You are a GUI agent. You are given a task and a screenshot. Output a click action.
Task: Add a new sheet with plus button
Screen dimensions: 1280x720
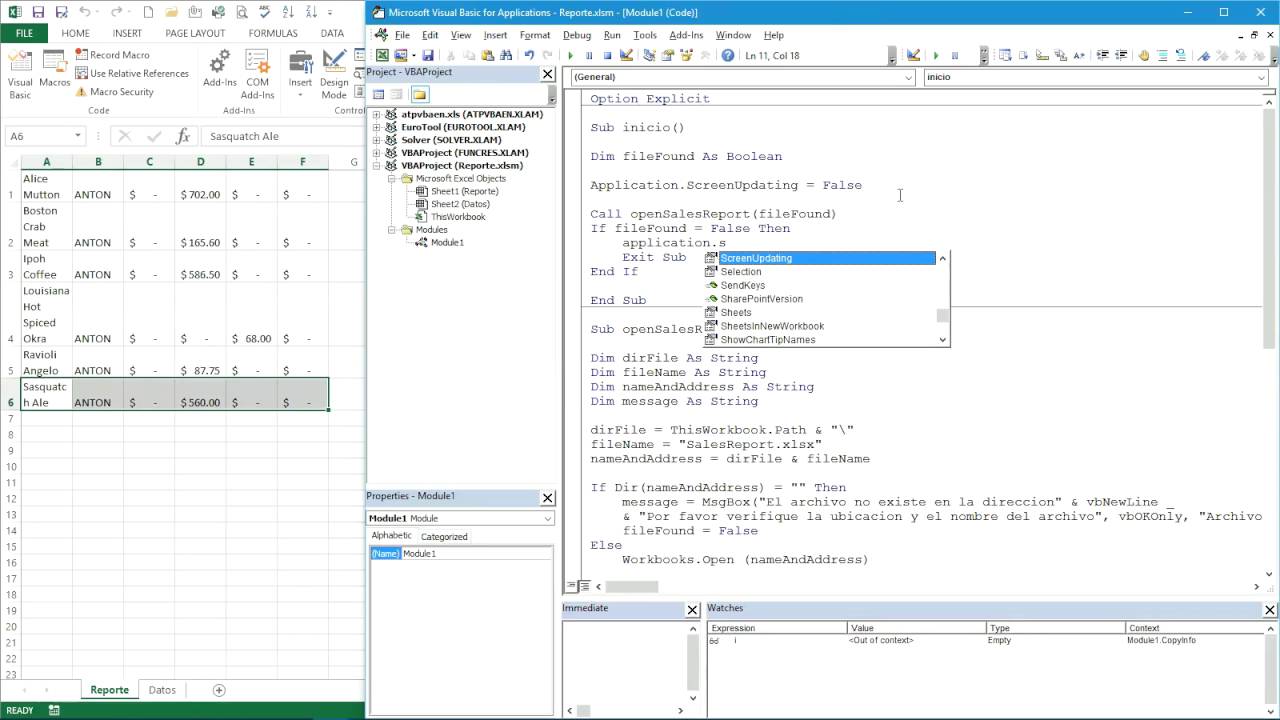click(x=219, y=690)
